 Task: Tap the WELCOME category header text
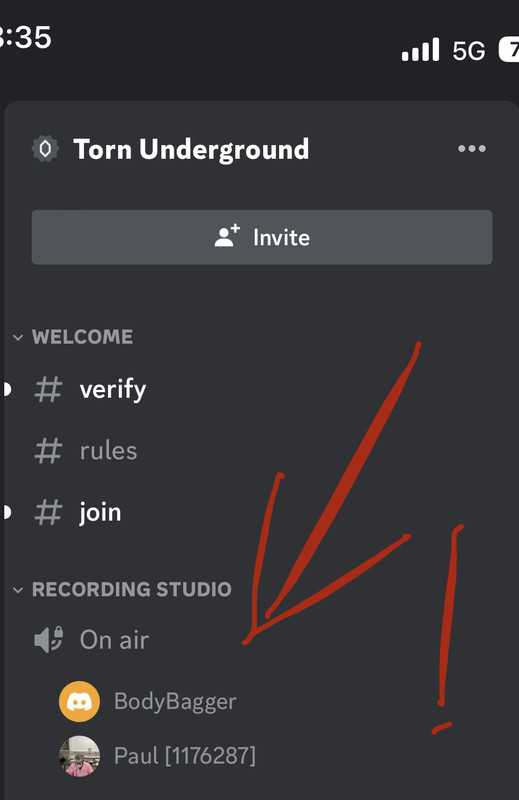pos(82,337)
